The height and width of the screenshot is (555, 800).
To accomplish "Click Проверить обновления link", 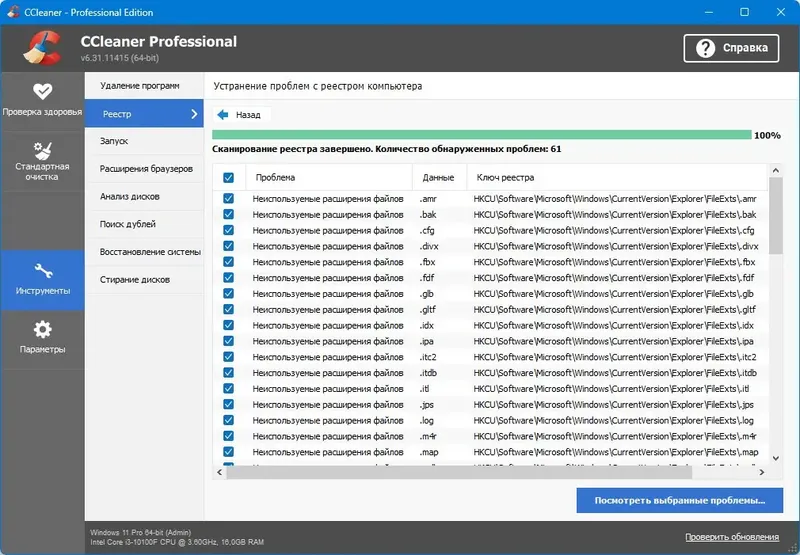I will 733,537.
